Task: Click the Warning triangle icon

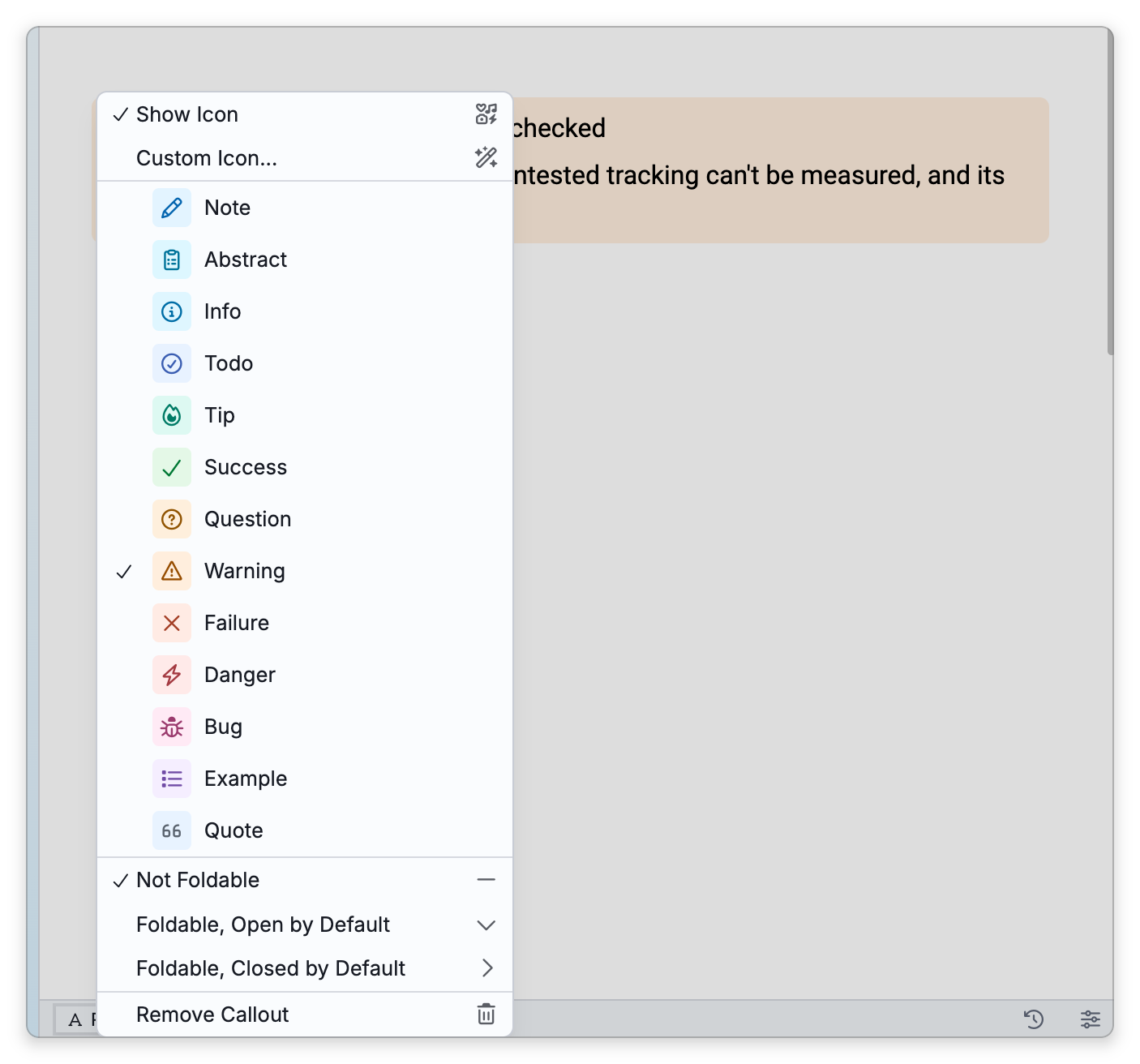Action: click(172, 571)
